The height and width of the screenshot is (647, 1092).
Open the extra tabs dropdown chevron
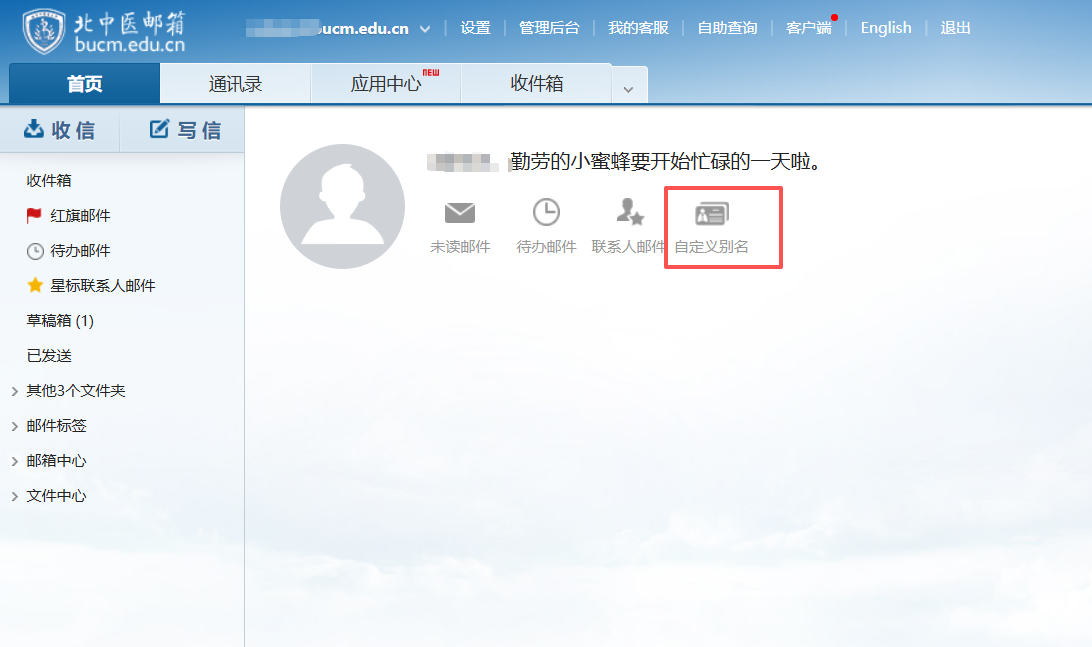click(x=628, y=88)
